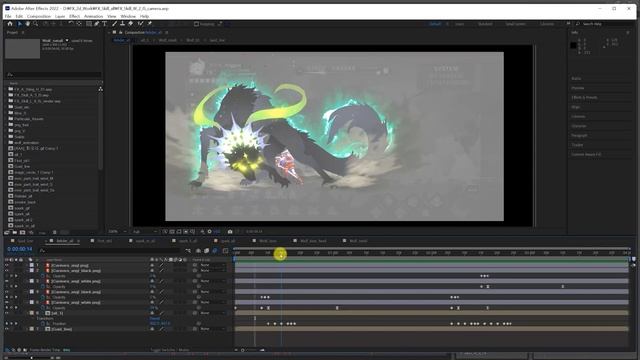Click the Project panel vertical scrollbar

click(100, 131)
